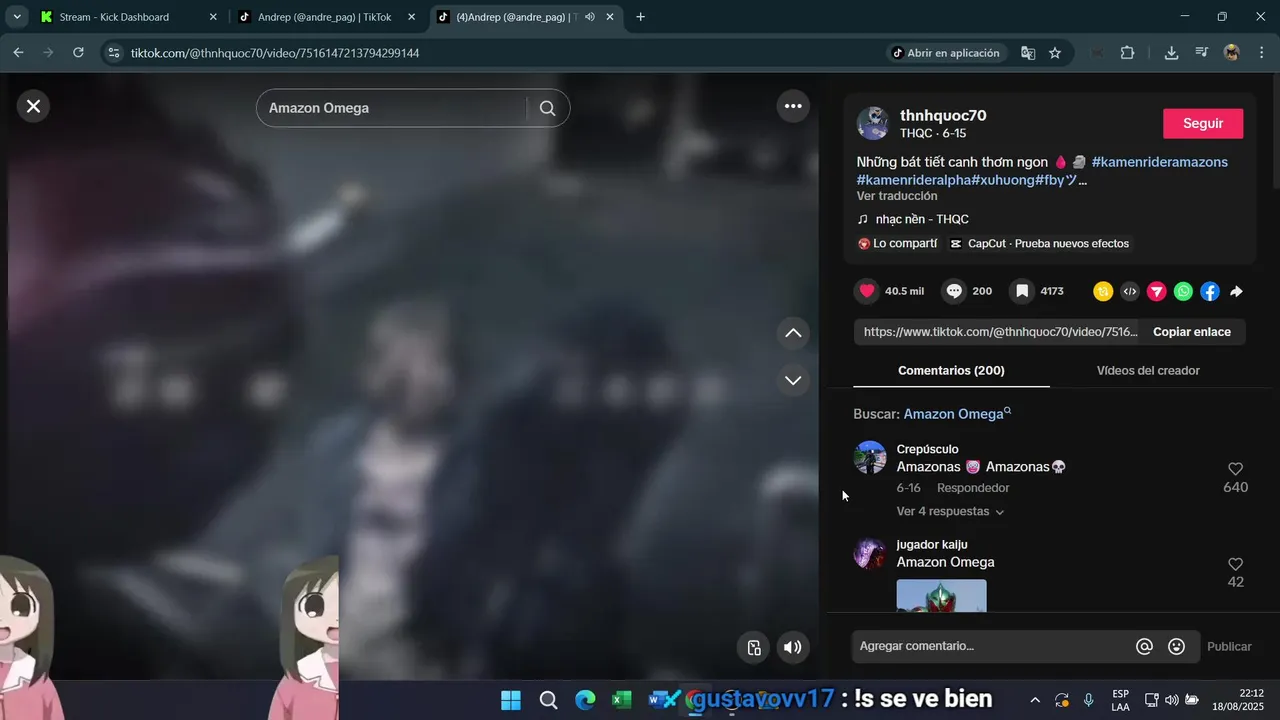Like the Crepúsculo comment heart
Image resolution: width=1280 pixels, height=720 pixels.
pos(1235,469)
